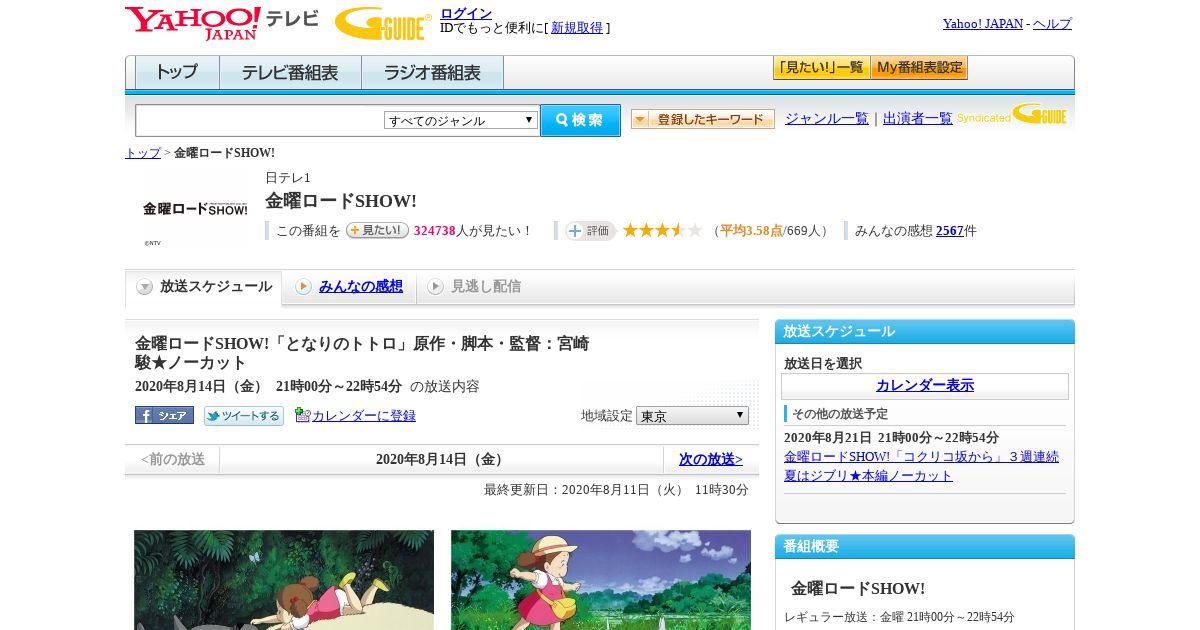Open 出演者一覧 link
The height and width of the screenshot is (630, 1200).
point(918,119)
